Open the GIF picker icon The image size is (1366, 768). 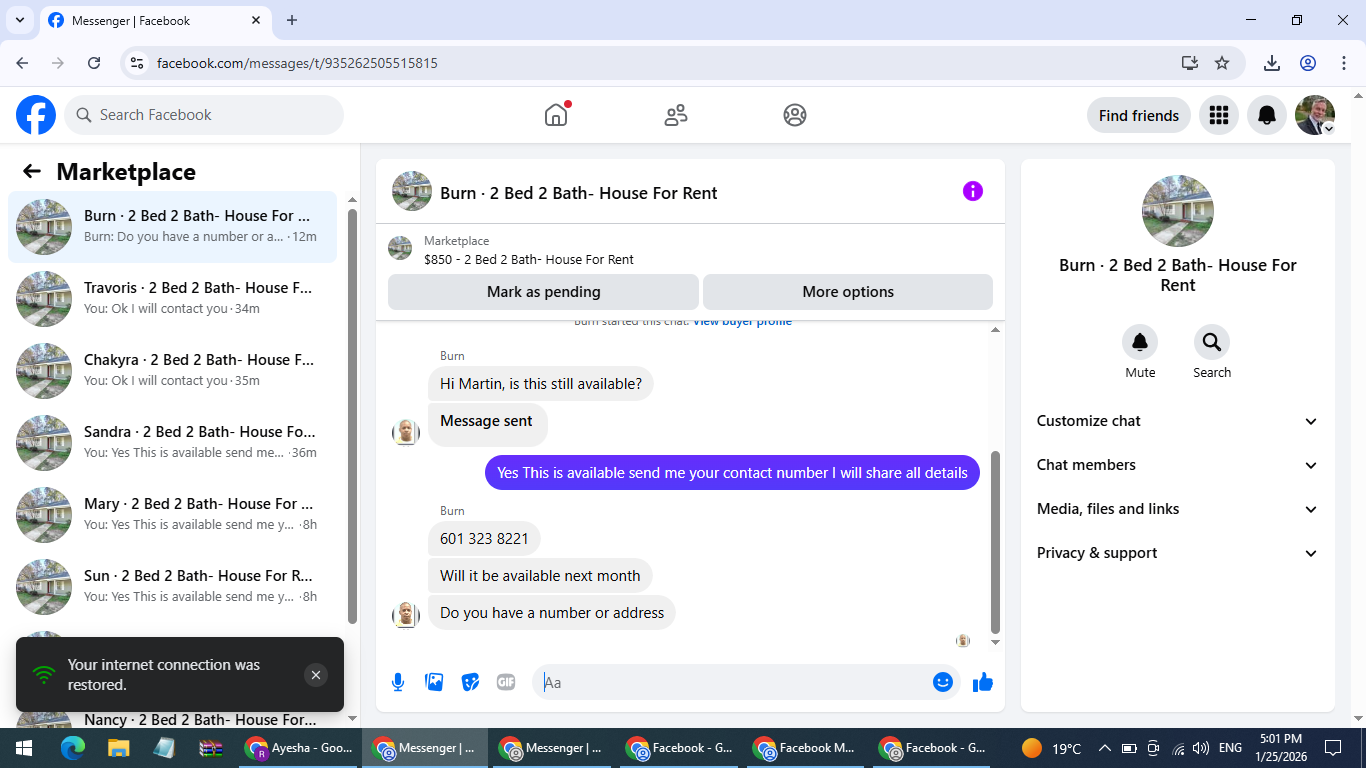coord(506,682)
